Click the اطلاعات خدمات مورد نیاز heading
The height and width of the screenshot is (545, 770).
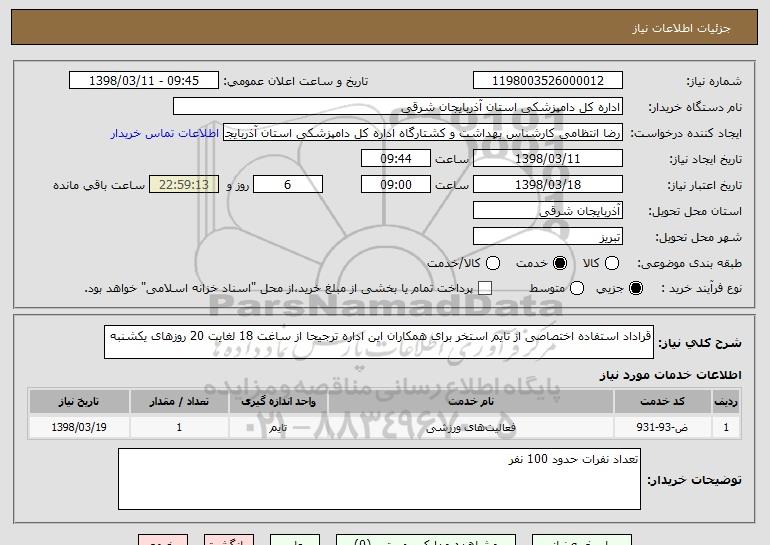670,375
